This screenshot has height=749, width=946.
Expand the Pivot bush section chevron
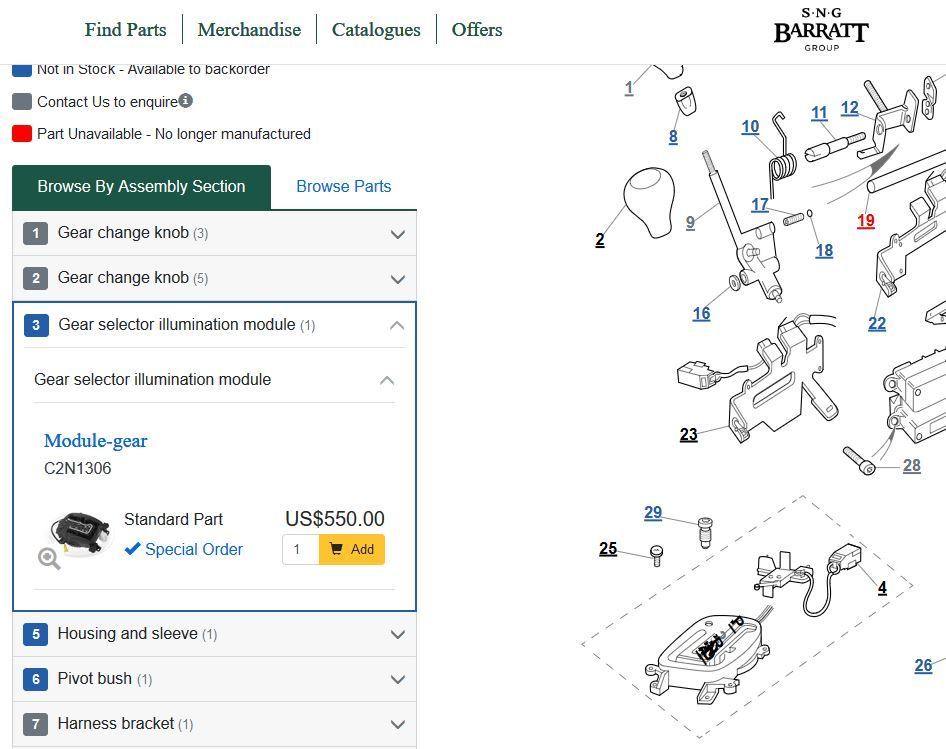398,680
